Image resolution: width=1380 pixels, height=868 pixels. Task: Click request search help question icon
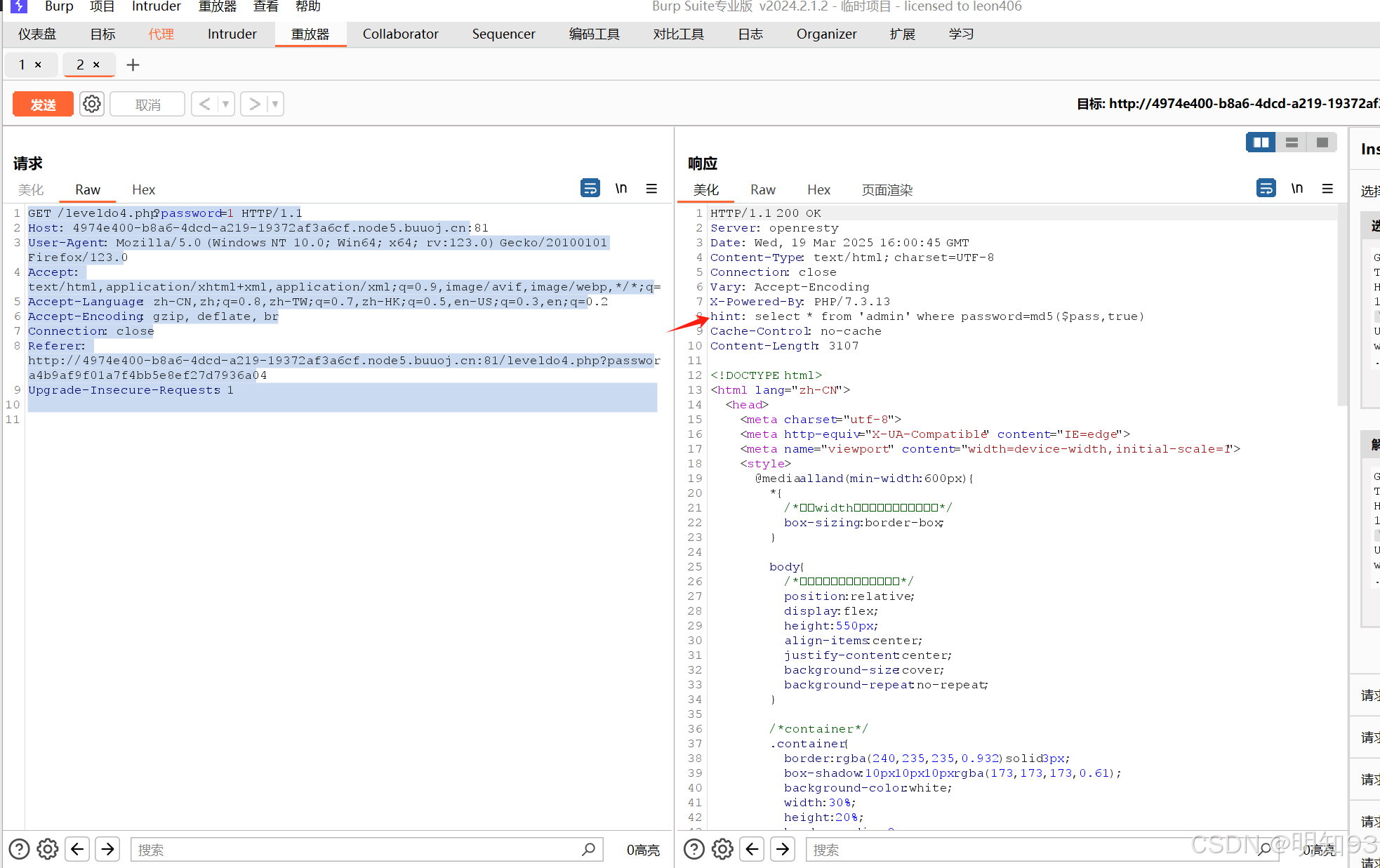click(x=19, y=849)
